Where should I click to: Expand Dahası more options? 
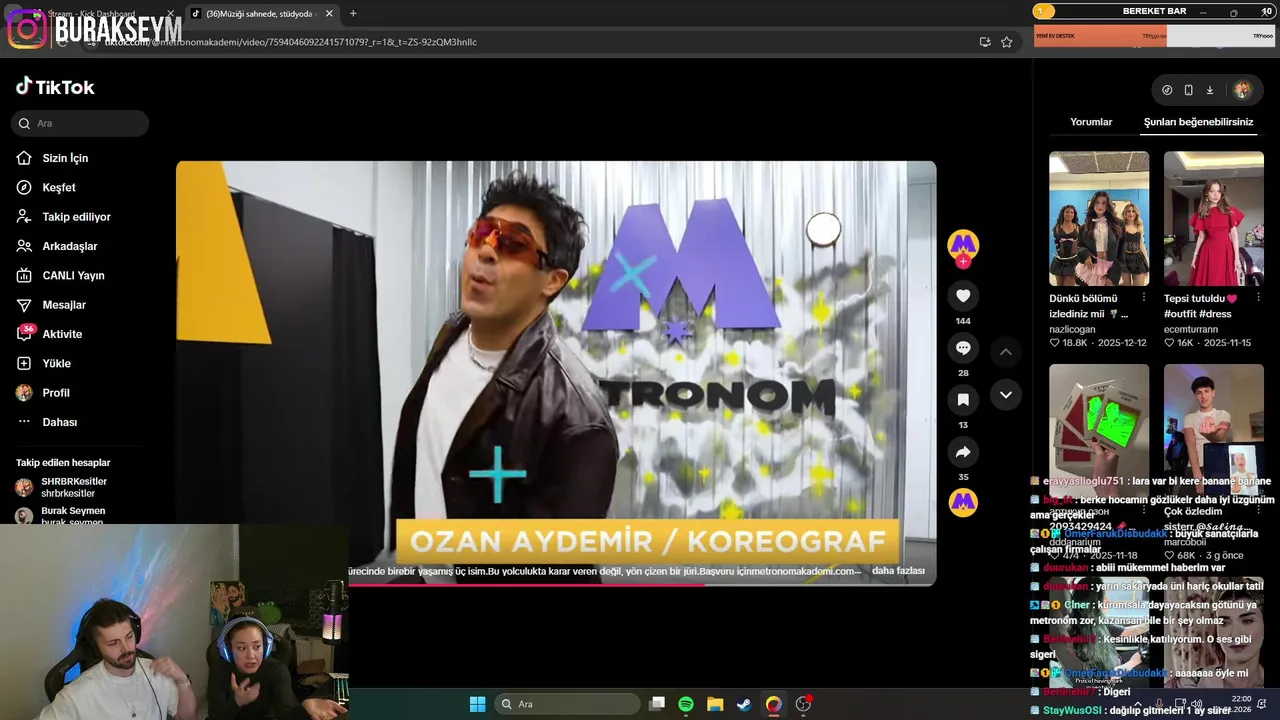[x=59, y=422]
